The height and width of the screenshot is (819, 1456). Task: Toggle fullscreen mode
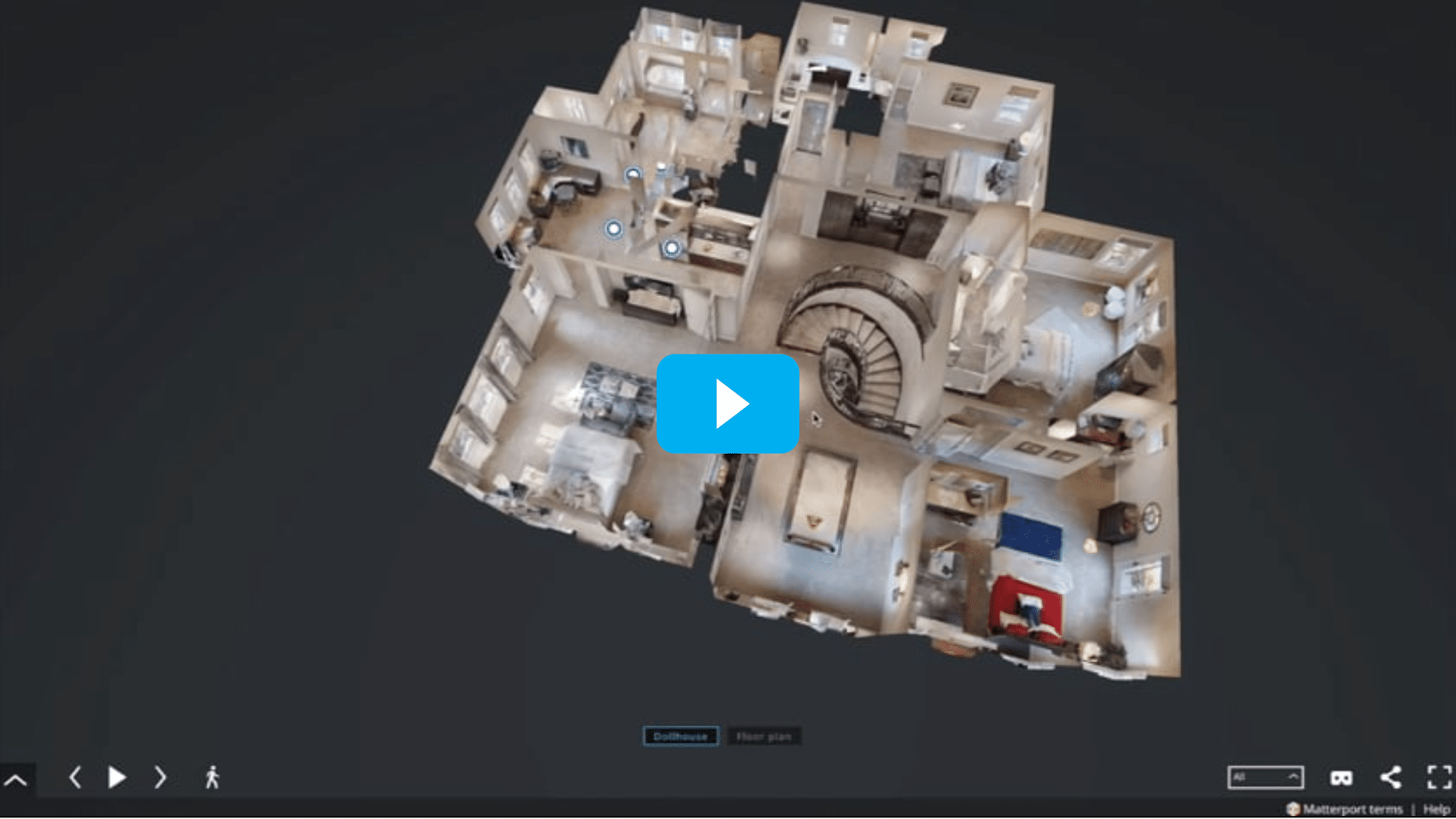click(1439, 777)
